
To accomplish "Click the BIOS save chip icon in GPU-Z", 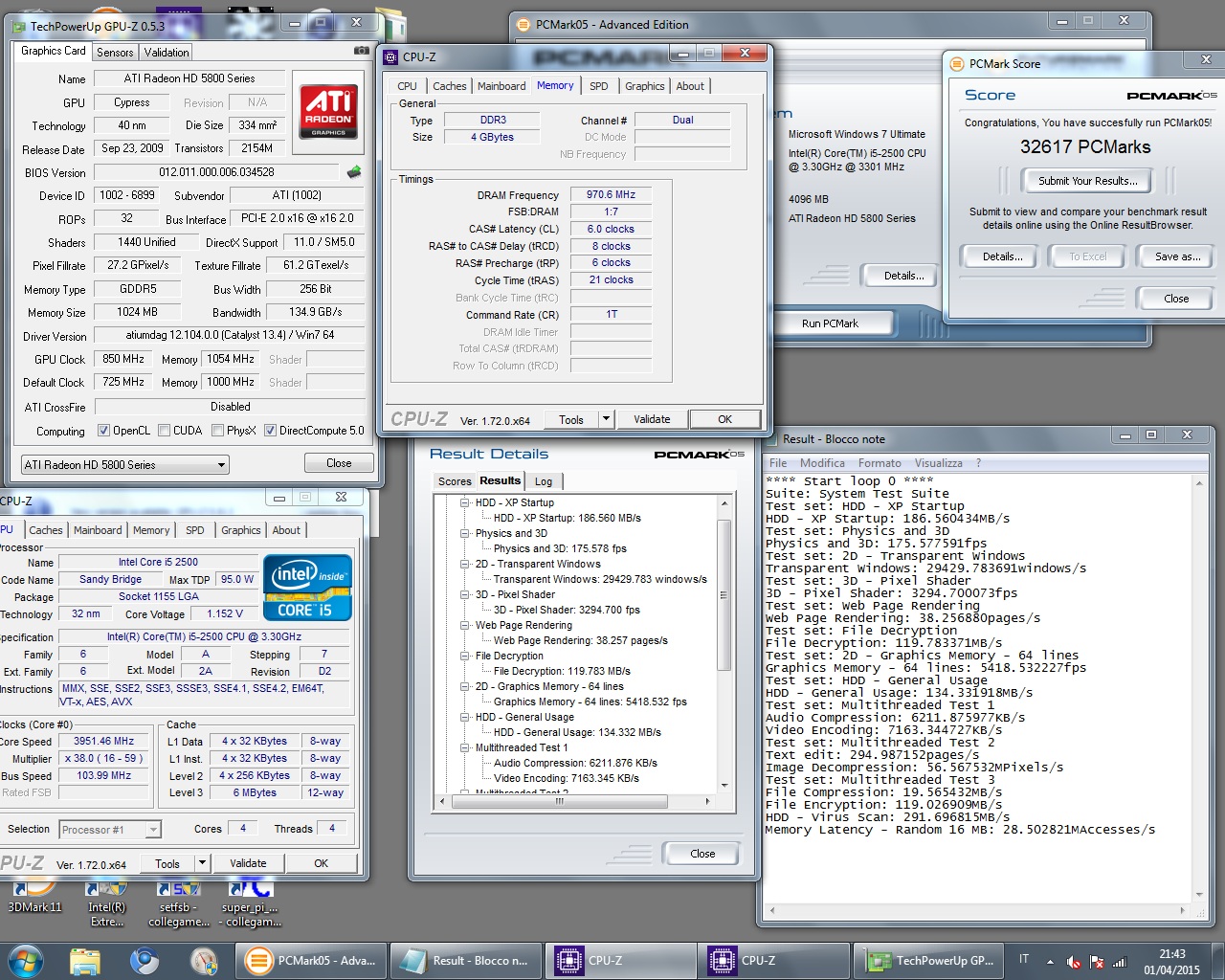I will [354, 172].
